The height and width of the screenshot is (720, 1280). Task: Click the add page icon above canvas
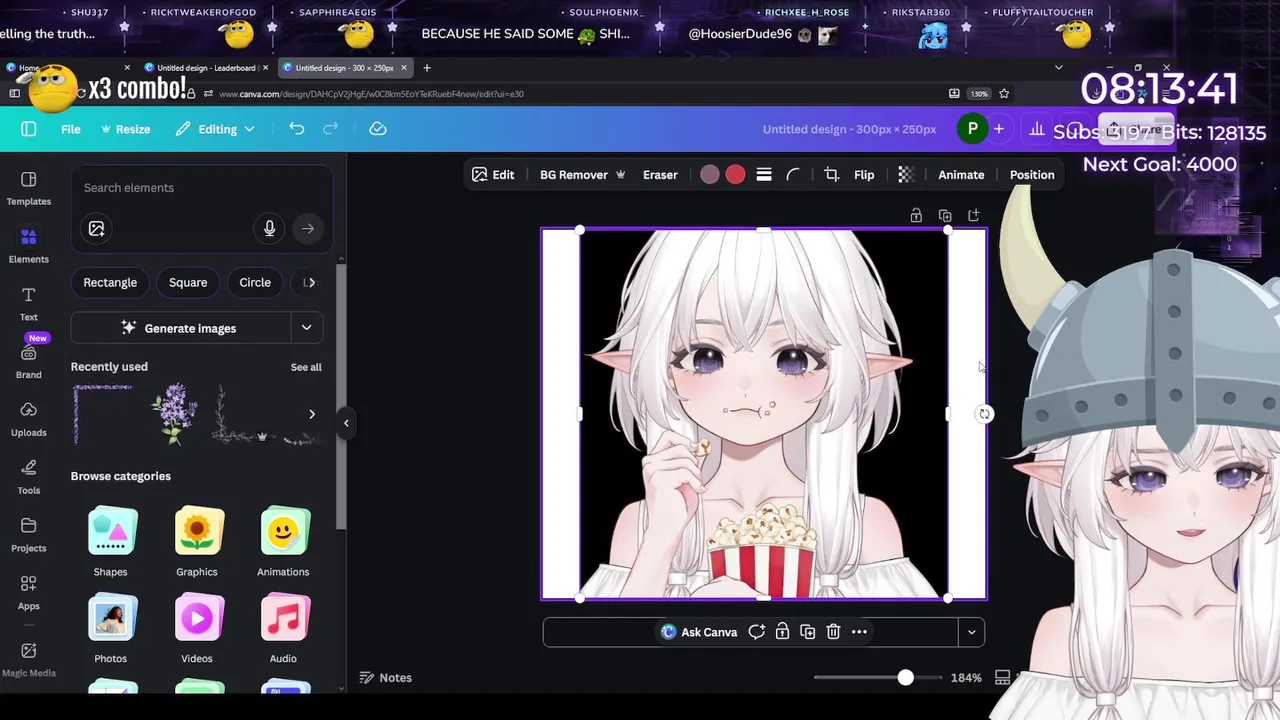point(974,215)
